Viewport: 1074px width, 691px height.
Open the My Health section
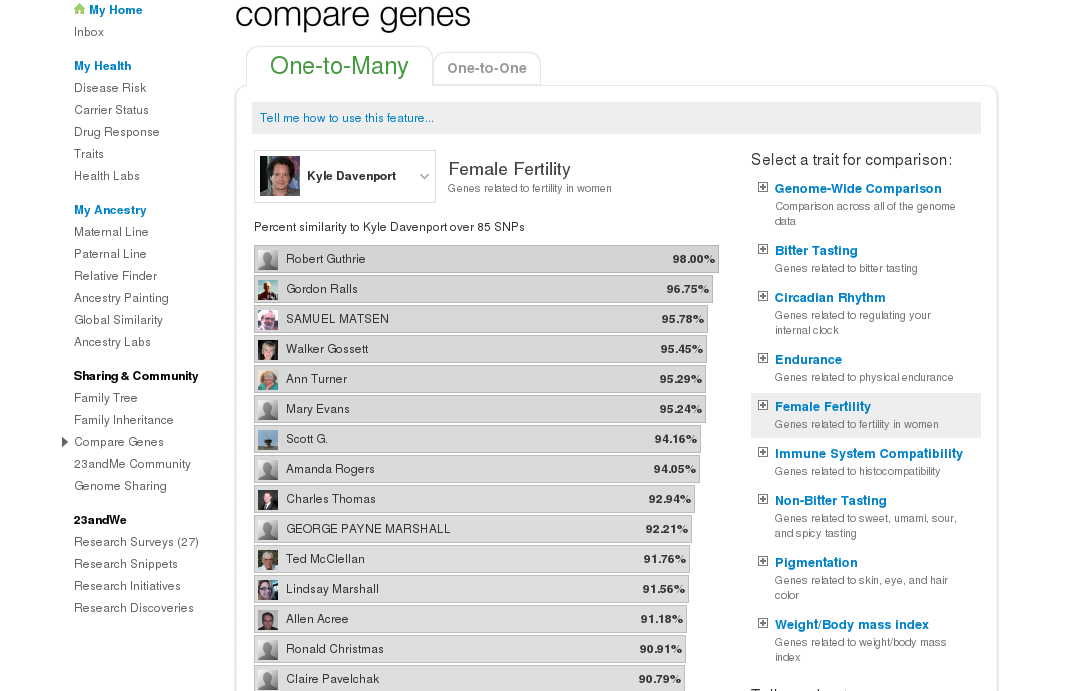point(103,66)
